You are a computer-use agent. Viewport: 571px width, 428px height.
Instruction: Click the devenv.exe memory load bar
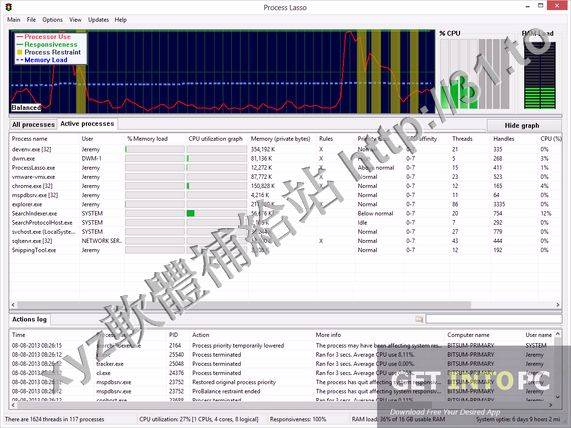155,149
